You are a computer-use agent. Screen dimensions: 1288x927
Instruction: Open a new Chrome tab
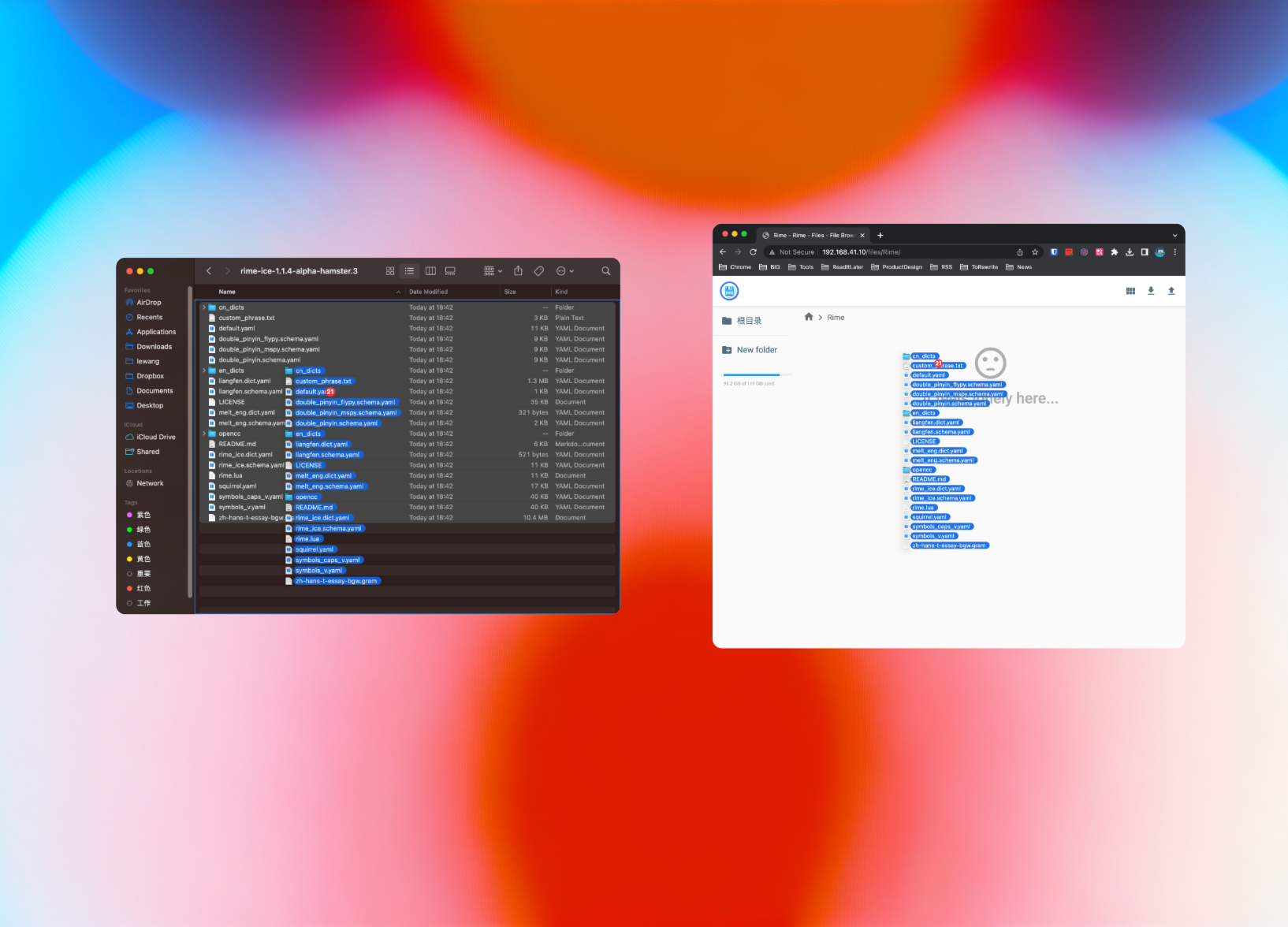coord(880,235)
